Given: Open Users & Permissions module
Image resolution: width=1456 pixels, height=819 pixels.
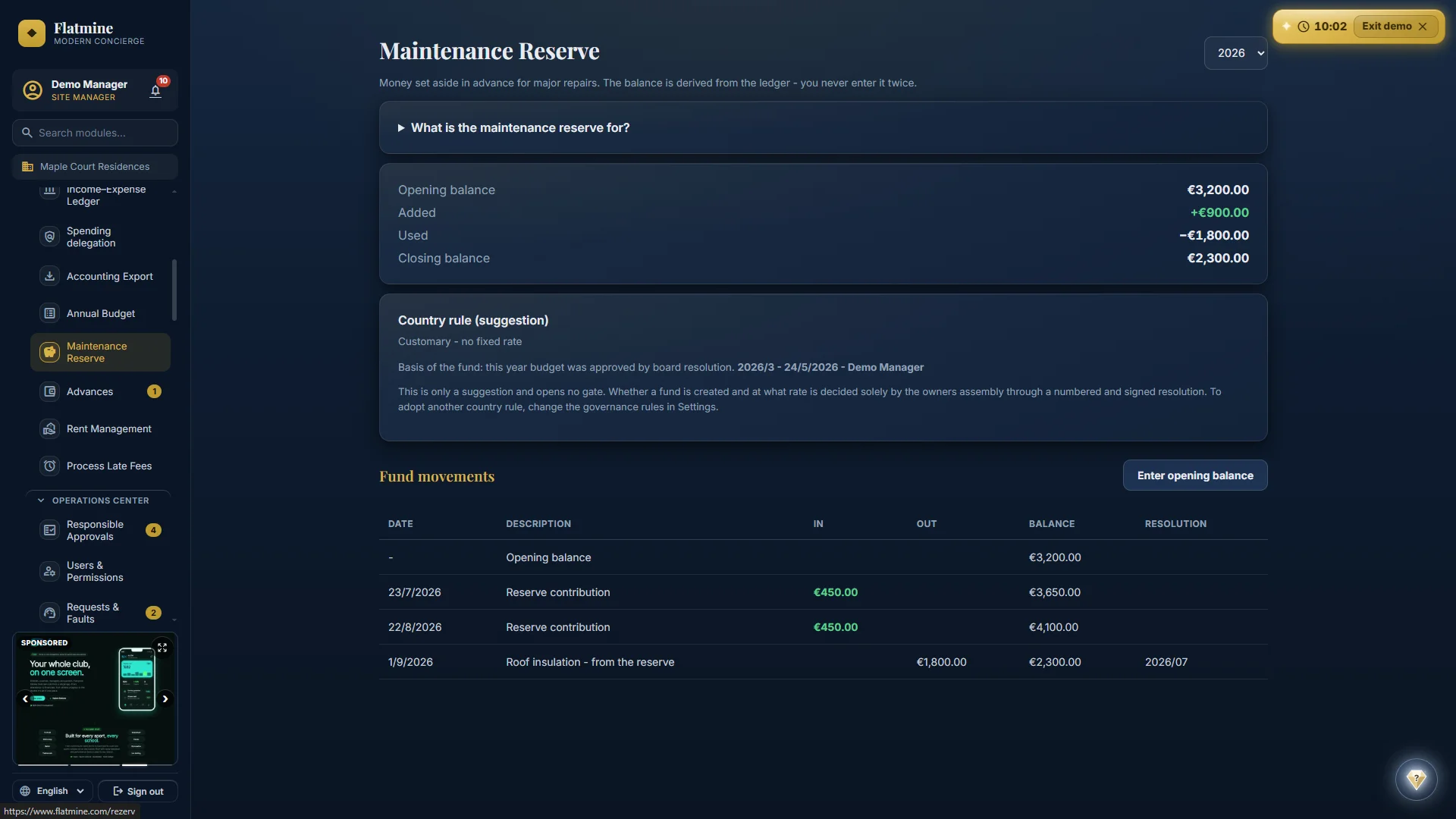Looking at the screenshot, I should coord(100,571).
